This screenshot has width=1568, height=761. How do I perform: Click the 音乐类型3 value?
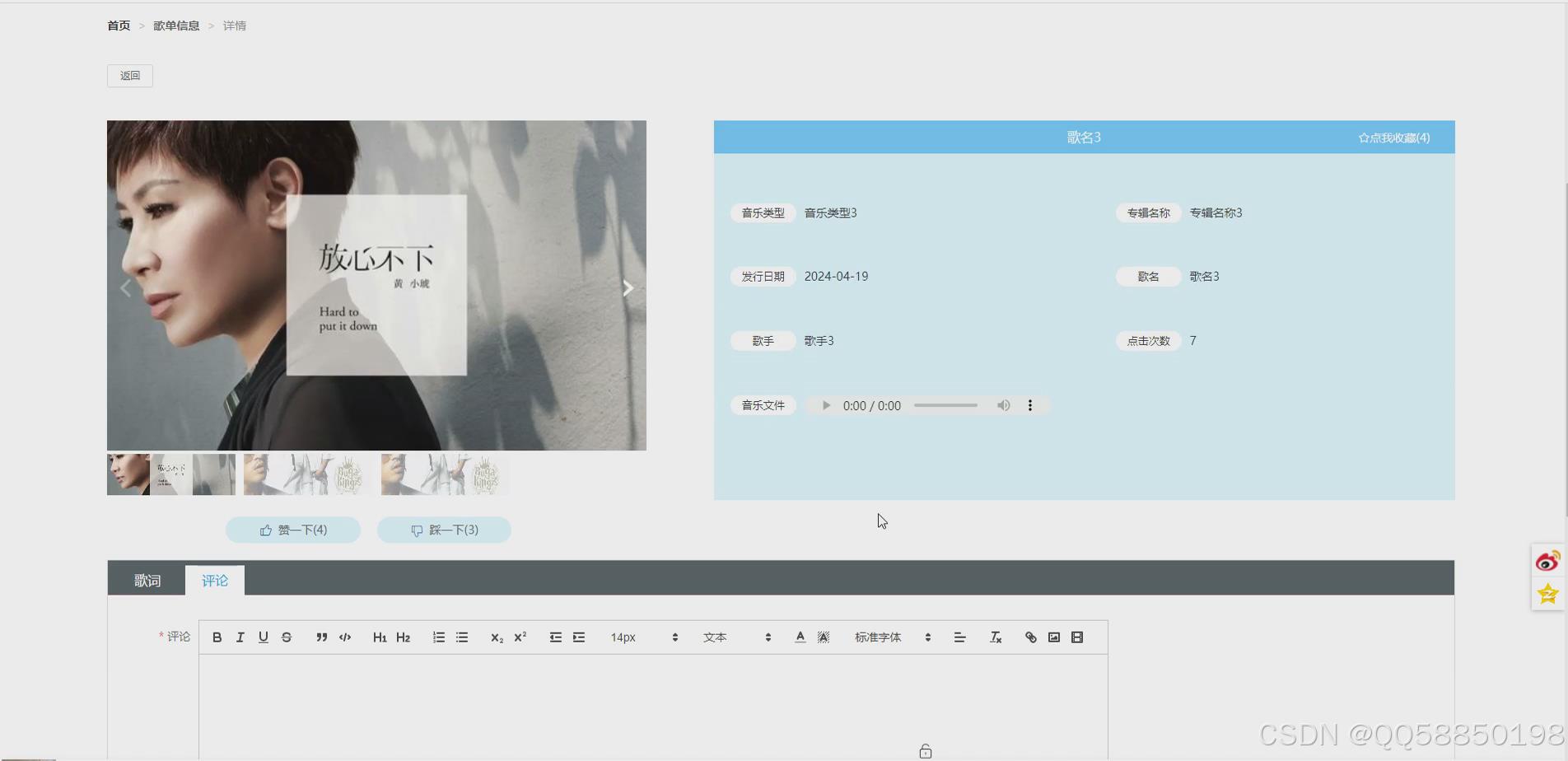coord(830,212)
